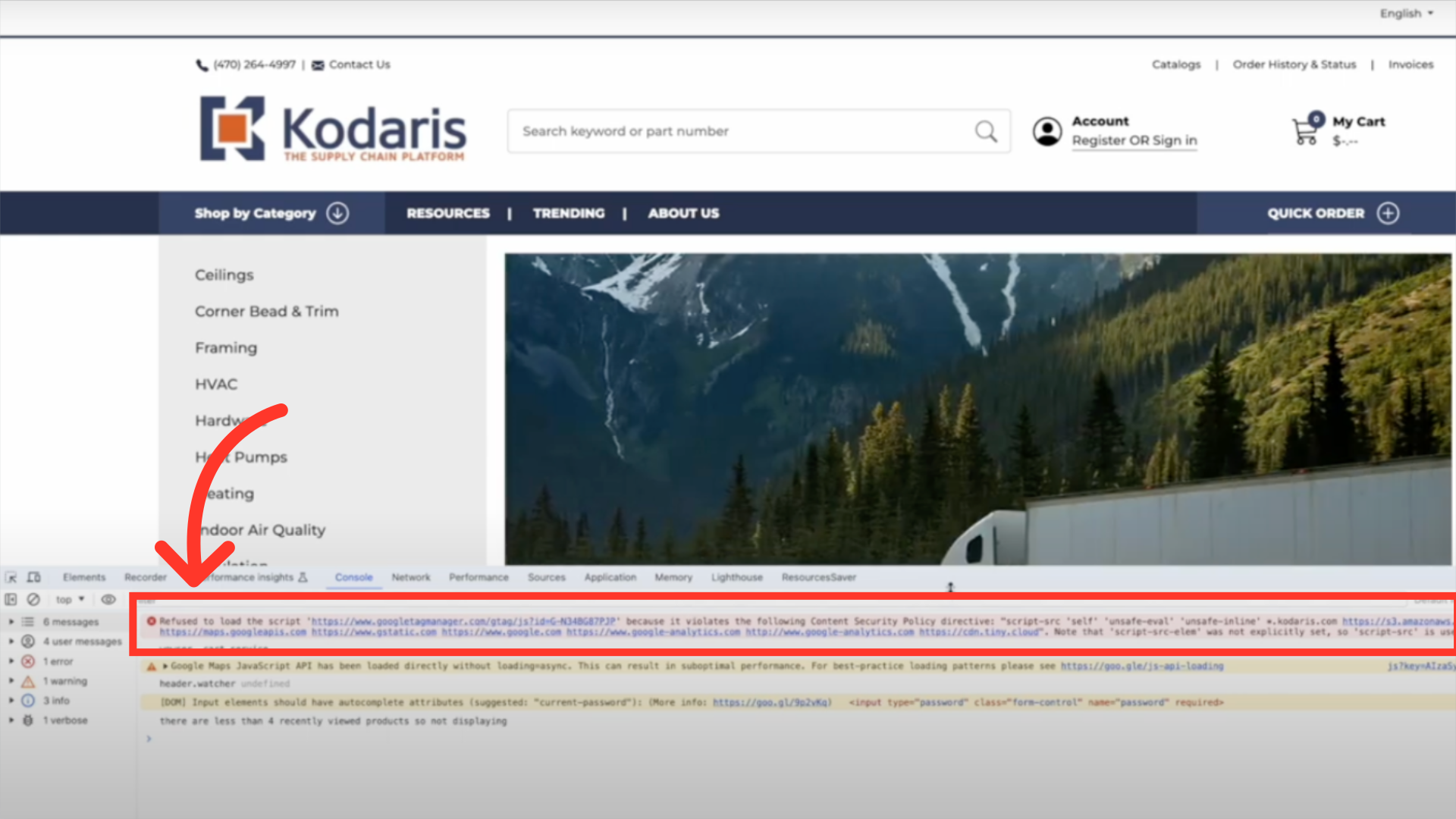The image size is (1456, 819).
Task: Click the Quick Order plus icon
Action: click(1388, 213)
